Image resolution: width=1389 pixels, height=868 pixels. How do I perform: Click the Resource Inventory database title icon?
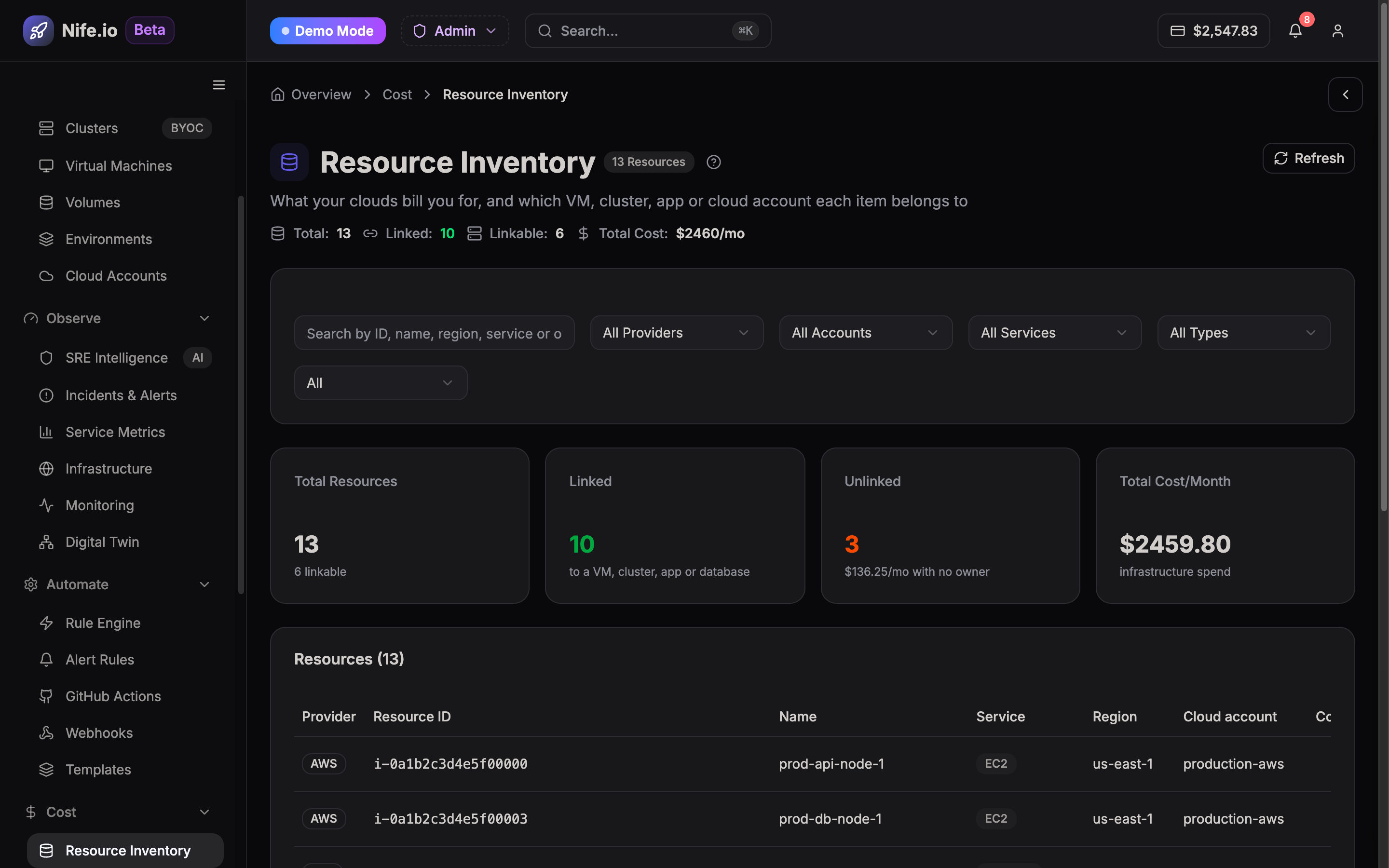coord(289,162)
